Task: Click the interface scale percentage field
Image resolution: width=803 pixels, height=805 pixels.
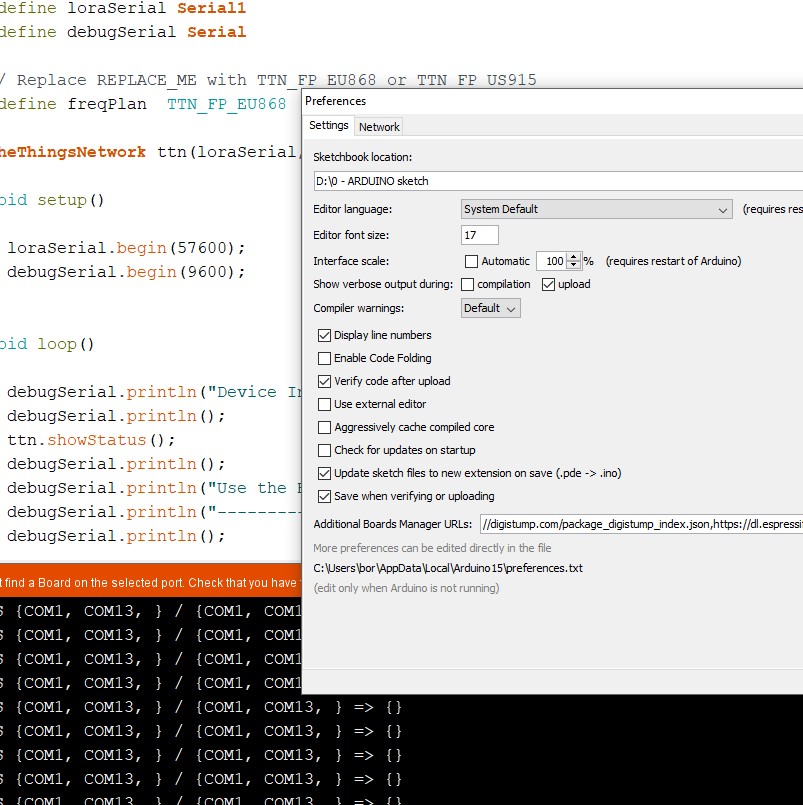Action: coord(551,261)
